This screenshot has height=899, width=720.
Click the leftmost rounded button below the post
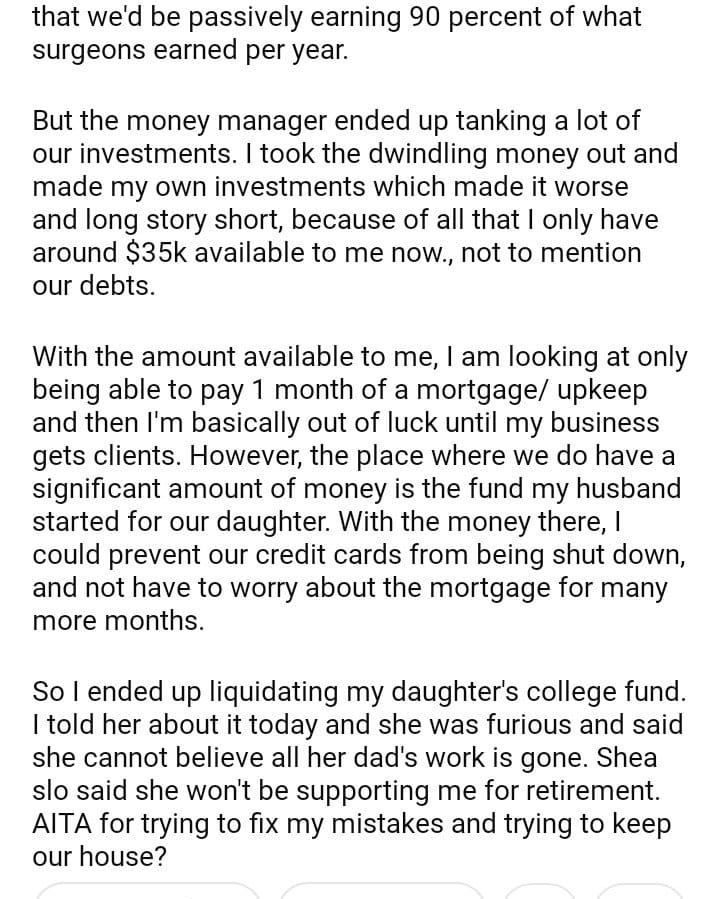tap(148, 890)
